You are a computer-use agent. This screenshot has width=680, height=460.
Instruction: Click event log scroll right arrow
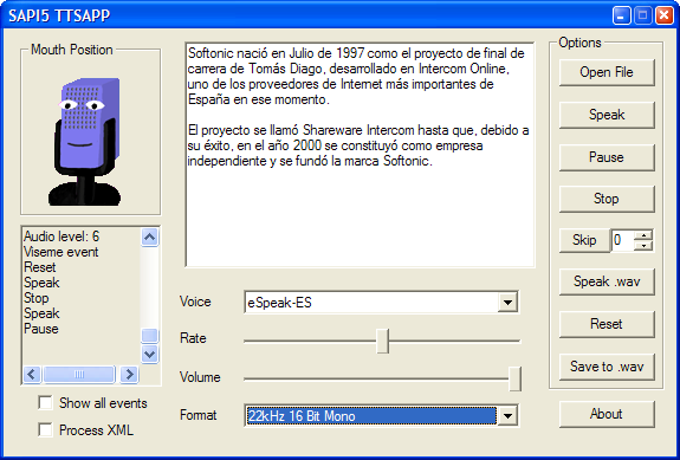[129, 374]
